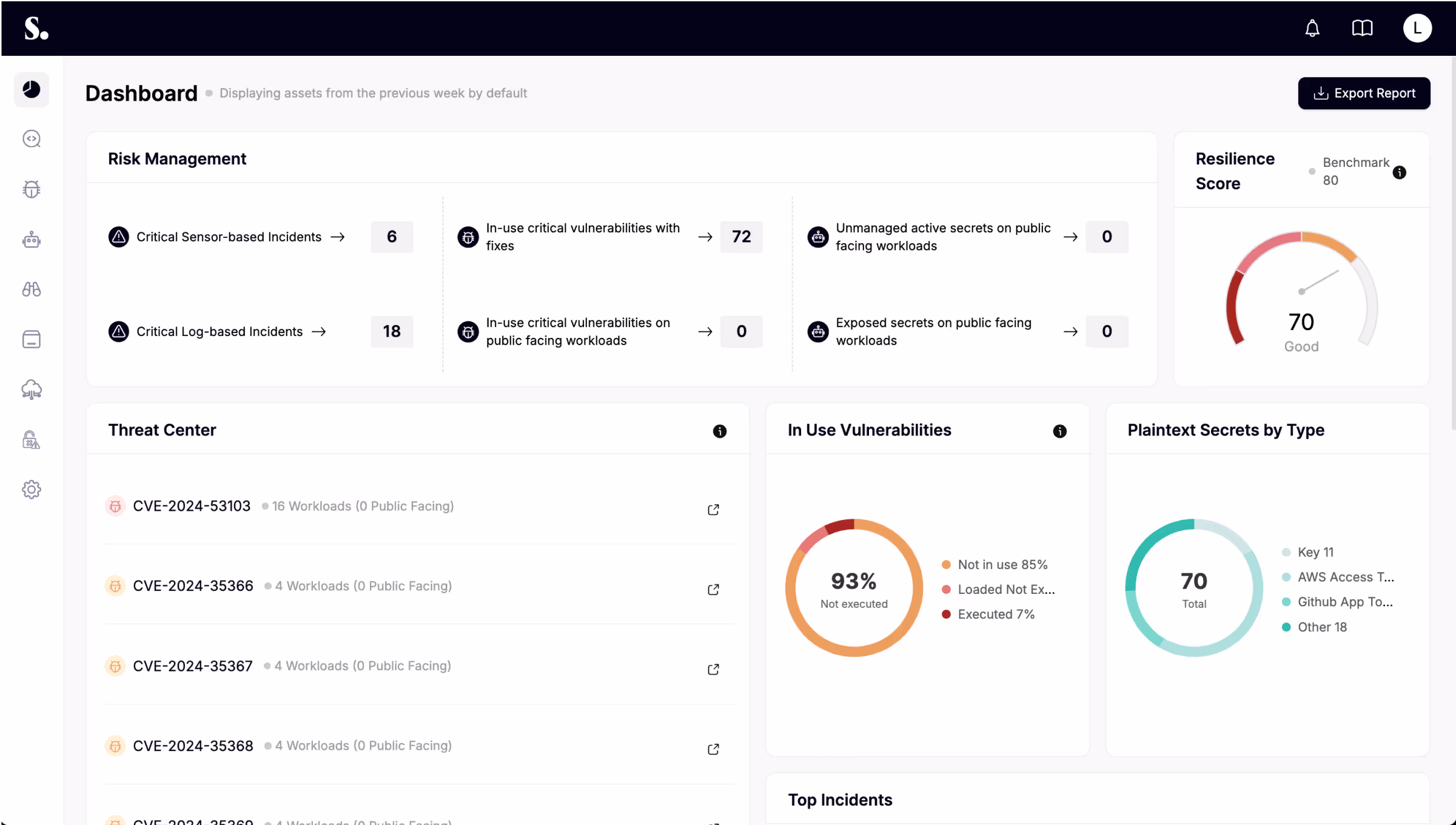
Task: Open notifications via the bell icon
Action: [x=1312, y=28]
